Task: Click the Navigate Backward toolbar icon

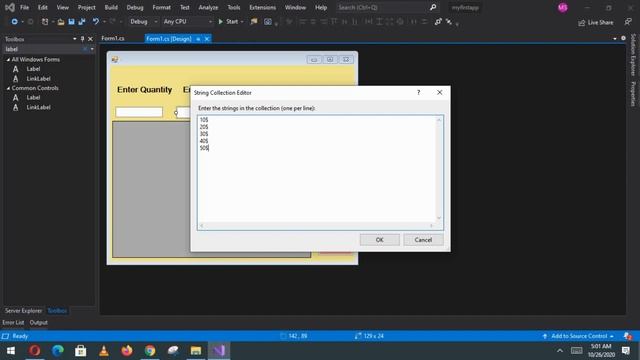Action: click(x=14, y=22)
